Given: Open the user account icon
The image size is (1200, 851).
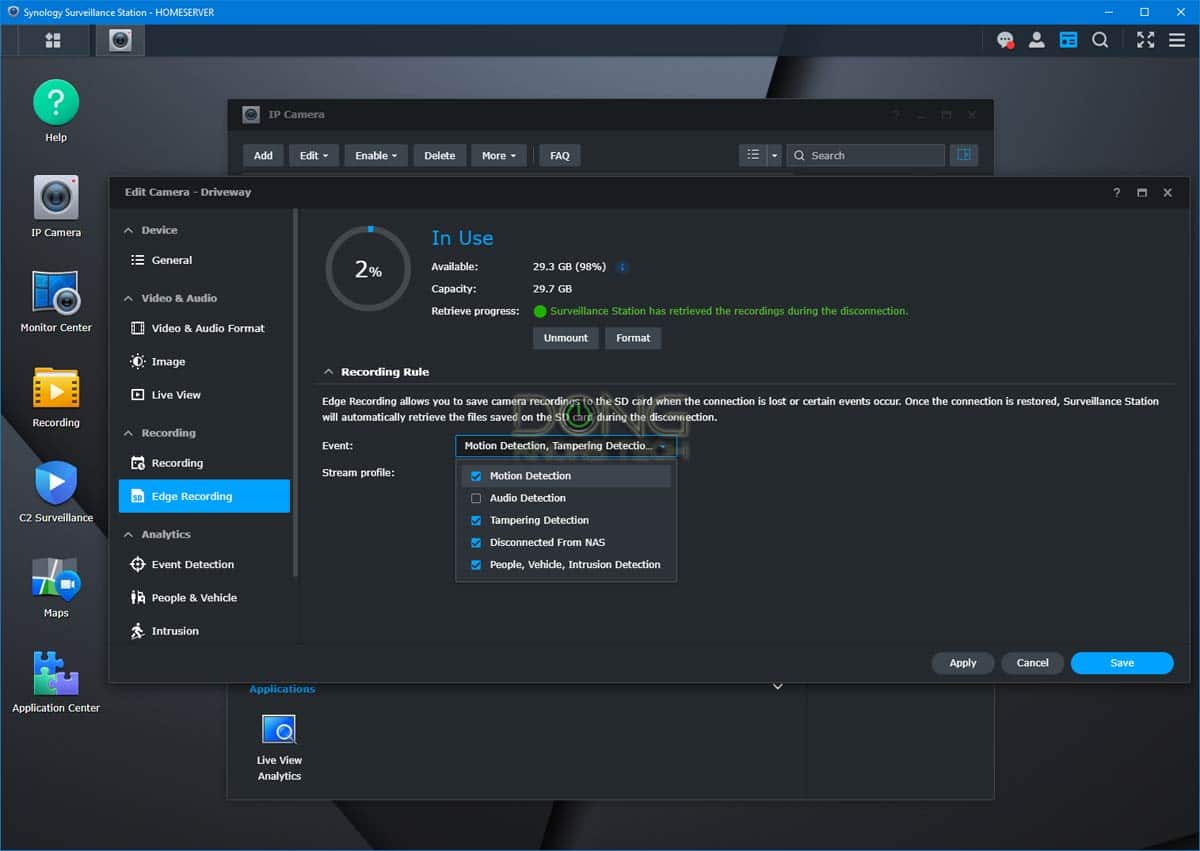Looking at the screenshot, I should point(1037,40).
